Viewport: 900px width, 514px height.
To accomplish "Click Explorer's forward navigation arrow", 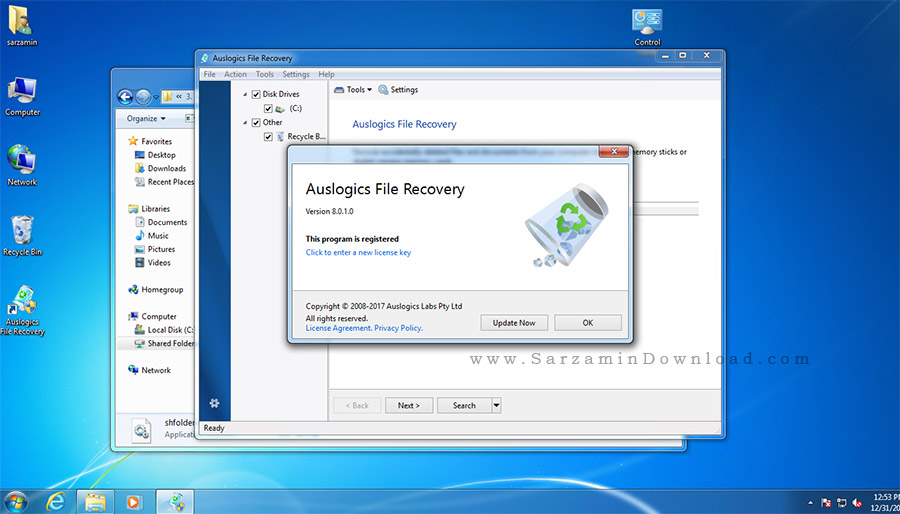I will click(x=143, y=97).
